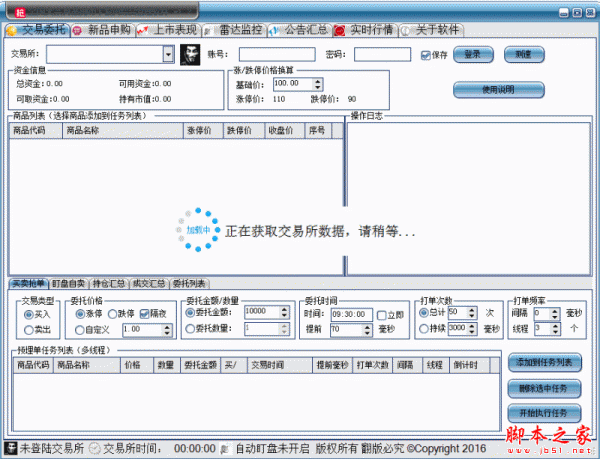
Task: Click the 00:00:00 exchange time readout
Action: [195, 448]
